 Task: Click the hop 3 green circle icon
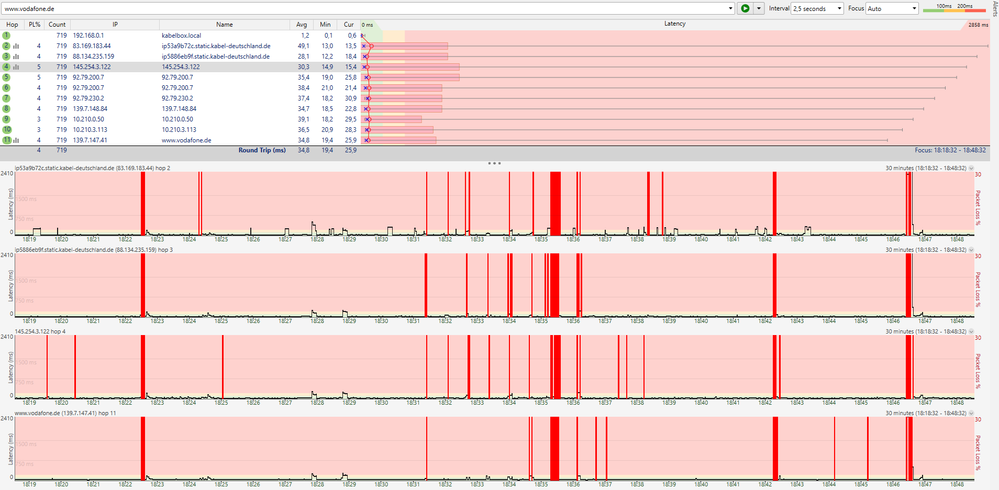(x=6, y=56)
